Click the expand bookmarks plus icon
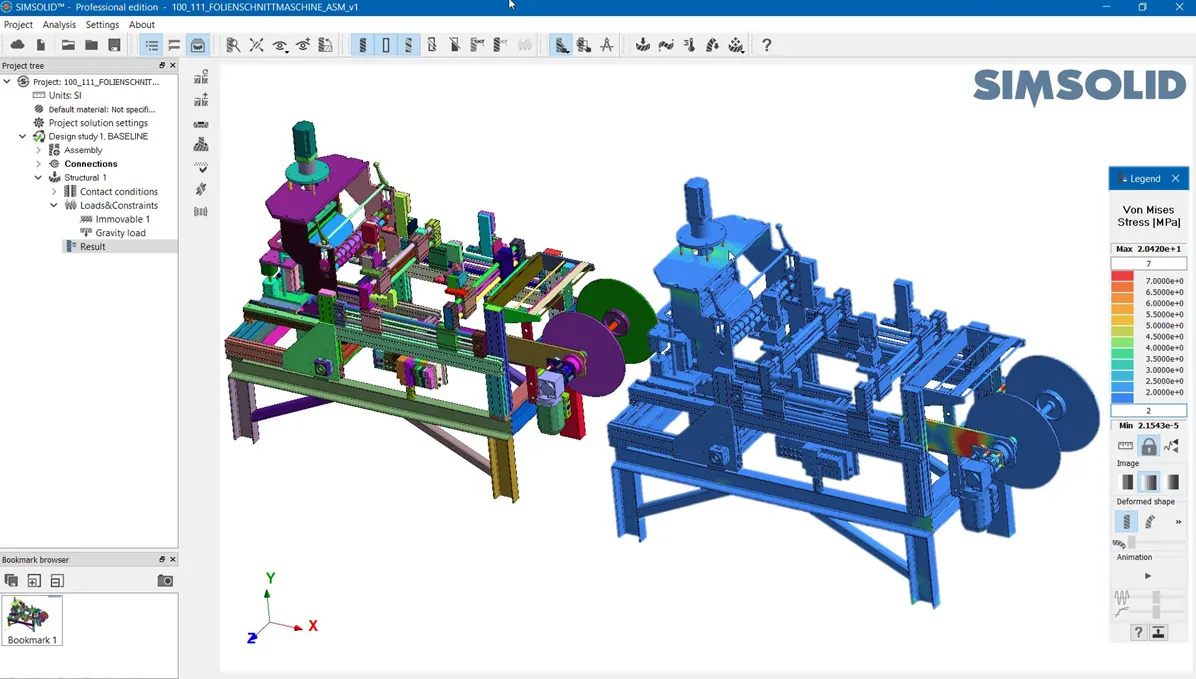 pyautogui.click(x=34, y=581)
